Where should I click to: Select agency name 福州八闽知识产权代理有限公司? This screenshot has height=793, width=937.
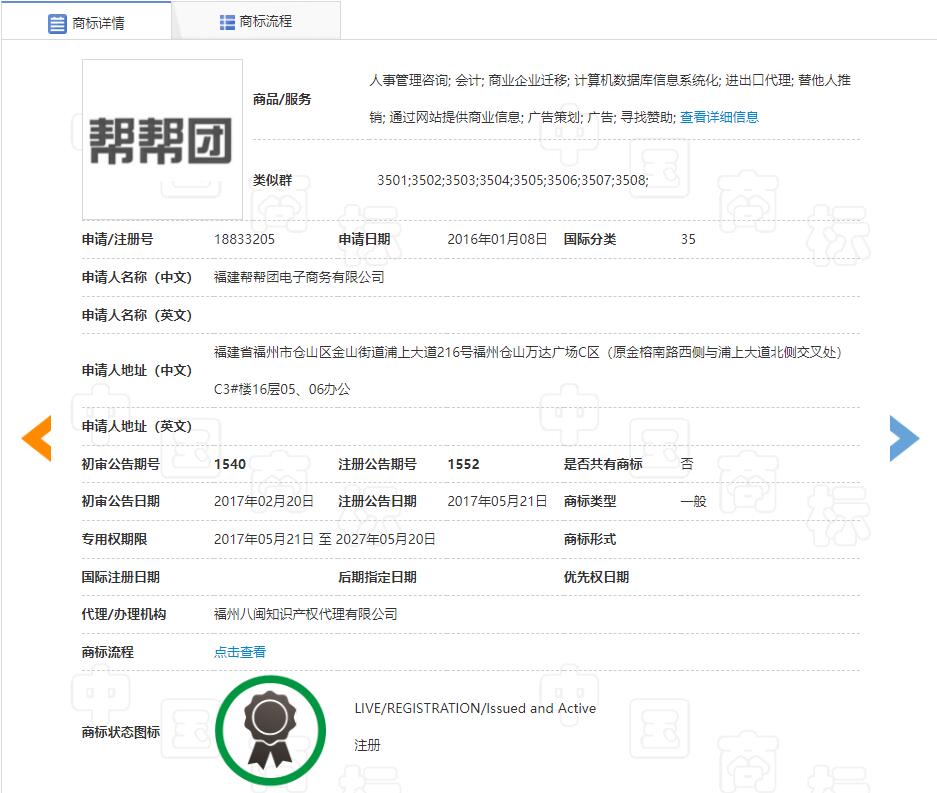click(x=305, y=614)
